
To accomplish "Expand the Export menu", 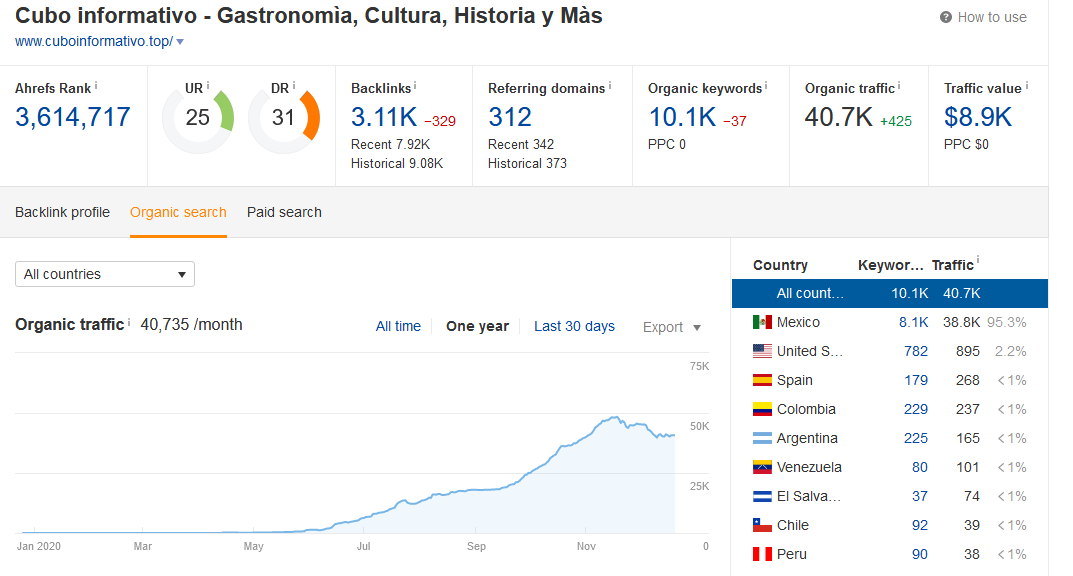I will [x=671, y=327].
